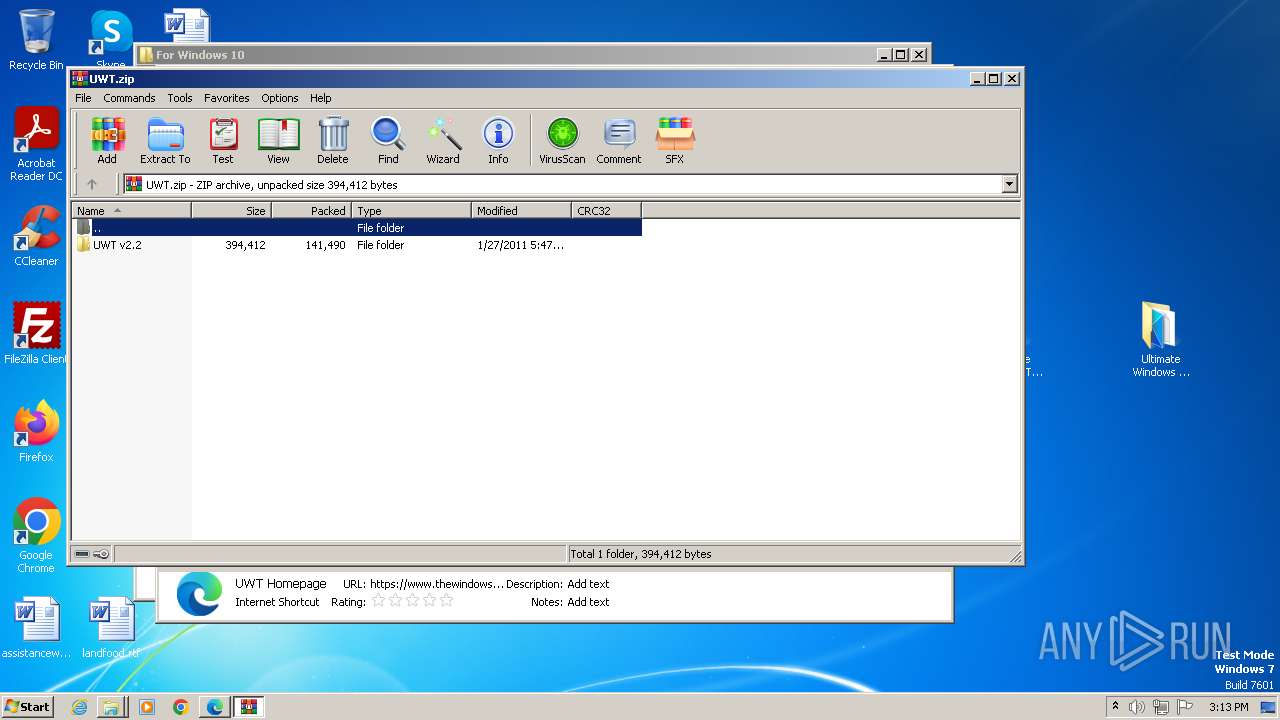This screenshot has width=1280, height=720.
Task: Click the 1/27/2011 modified date cell
Action: pyautogui.click(x=521, y=245)
